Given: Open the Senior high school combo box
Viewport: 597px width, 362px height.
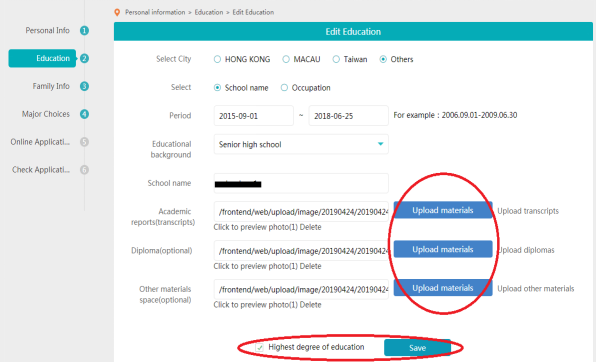Looking at the screenshot, I should [301, 144].
